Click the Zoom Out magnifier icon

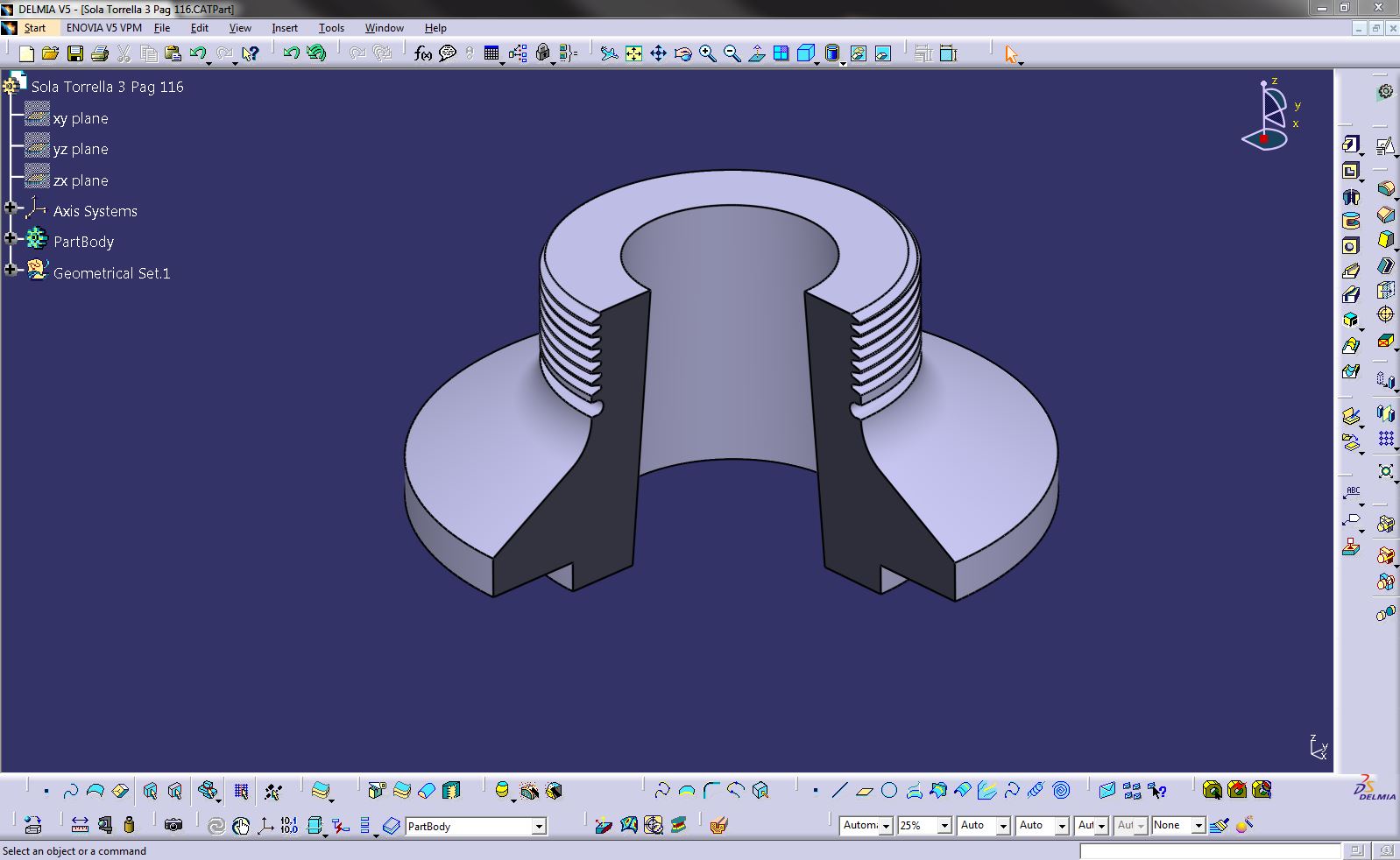tap(732, 53)
